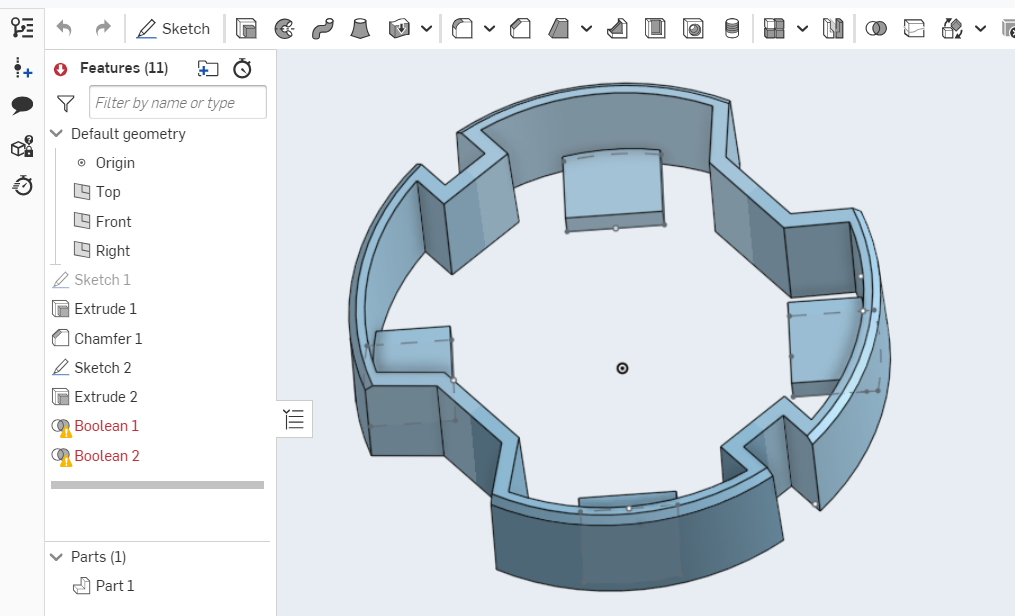Click the gray rollback bar below Boolean 2
Image resolution: width=1015 pixels, height=616 pixels.
coord(157,485)
